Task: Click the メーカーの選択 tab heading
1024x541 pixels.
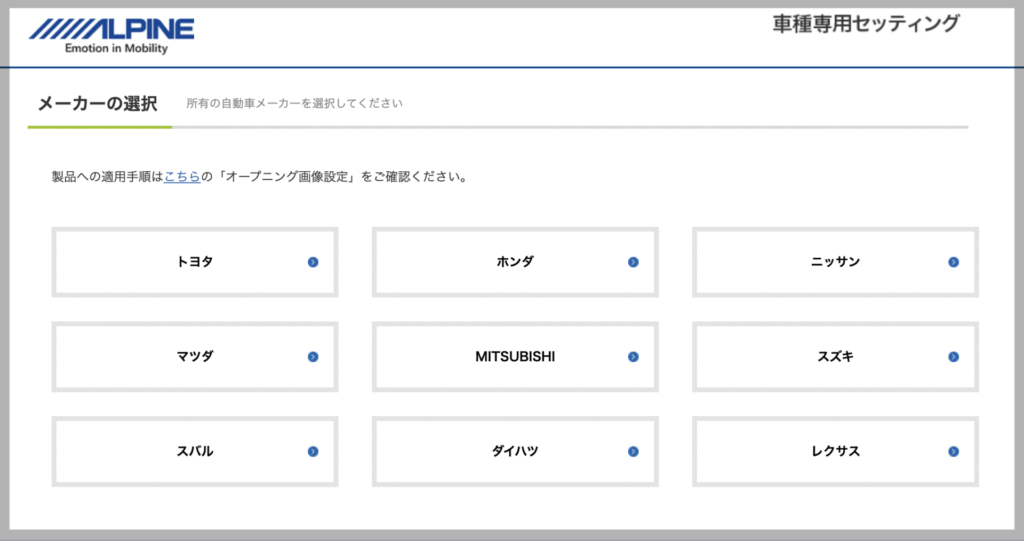Action: [x=98, y=103]
